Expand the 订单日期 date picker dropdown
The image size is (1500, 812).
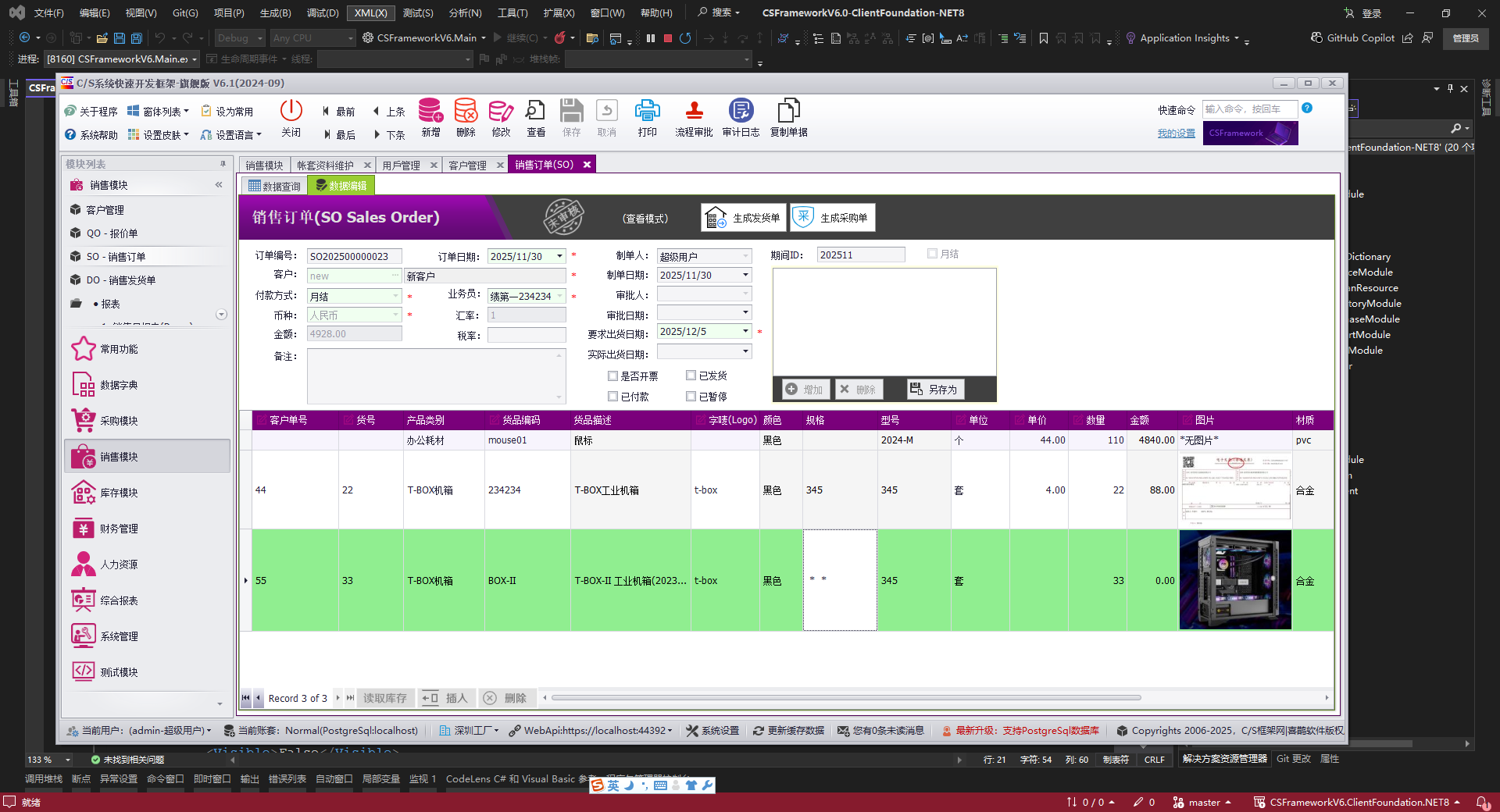pos(559,256)
